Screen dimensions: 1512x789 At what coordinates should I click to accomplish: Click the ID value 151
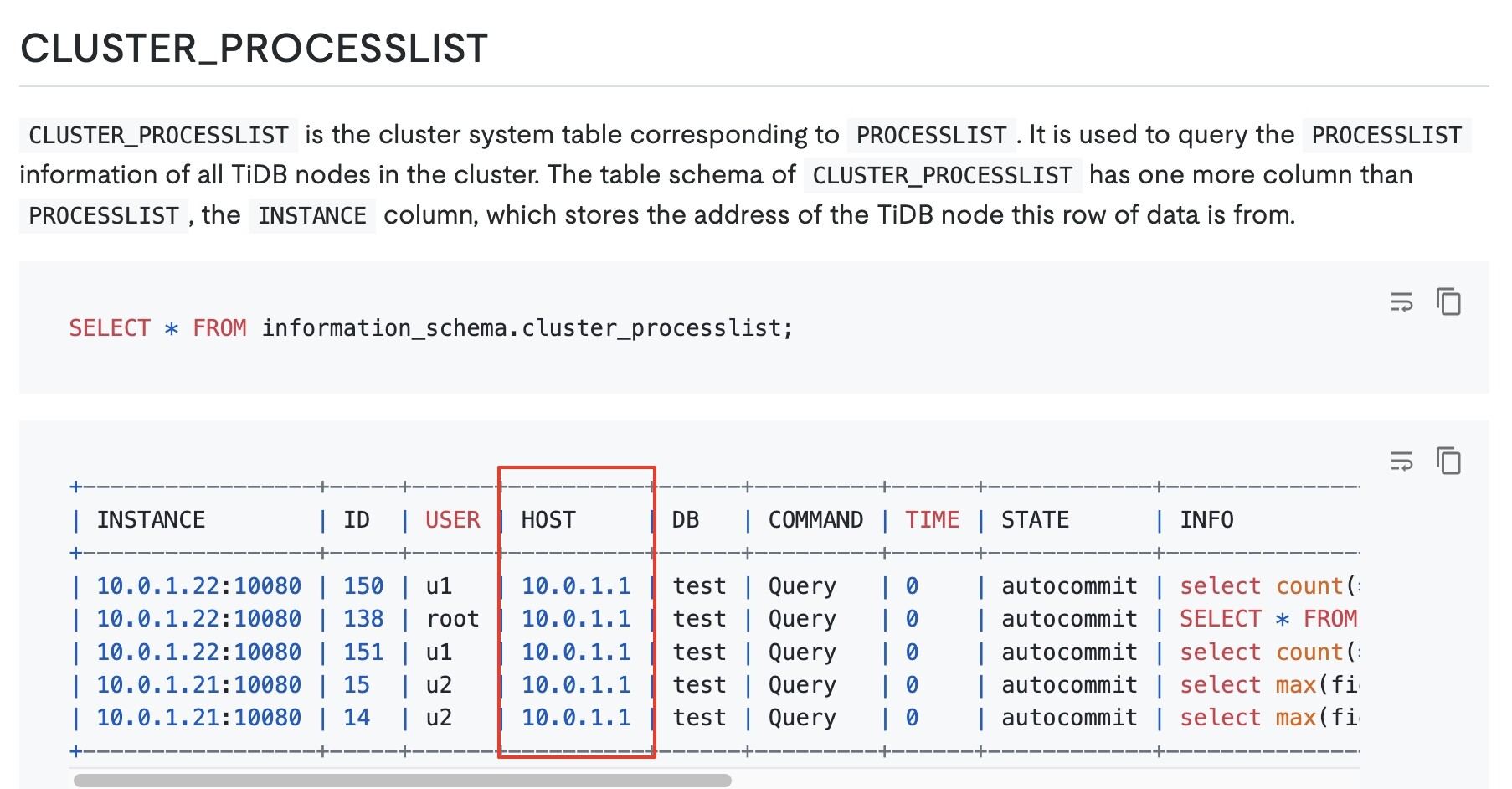coord(363,652)
